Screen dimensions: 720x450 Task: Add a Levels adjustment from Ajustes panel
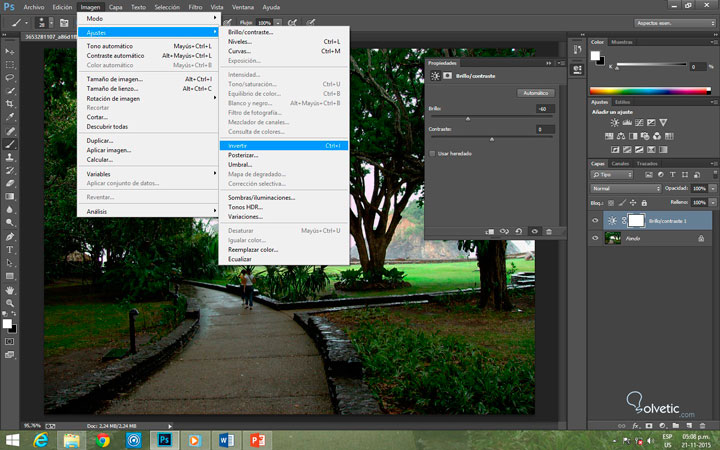tap(627, 123)
